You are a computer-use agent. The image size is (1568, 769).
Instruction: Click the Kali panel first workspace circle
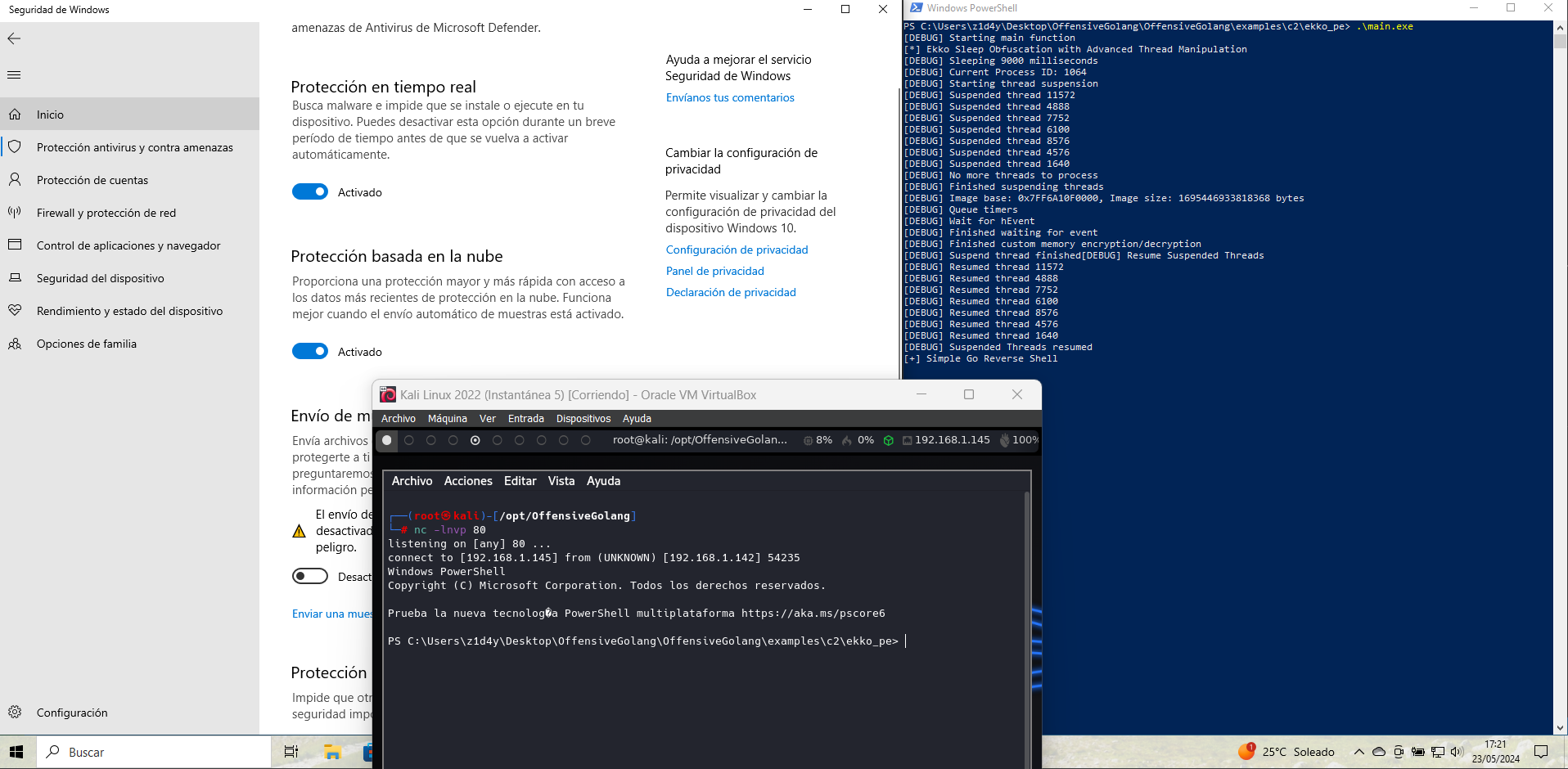pyautogui.click(x=387, y=440)
